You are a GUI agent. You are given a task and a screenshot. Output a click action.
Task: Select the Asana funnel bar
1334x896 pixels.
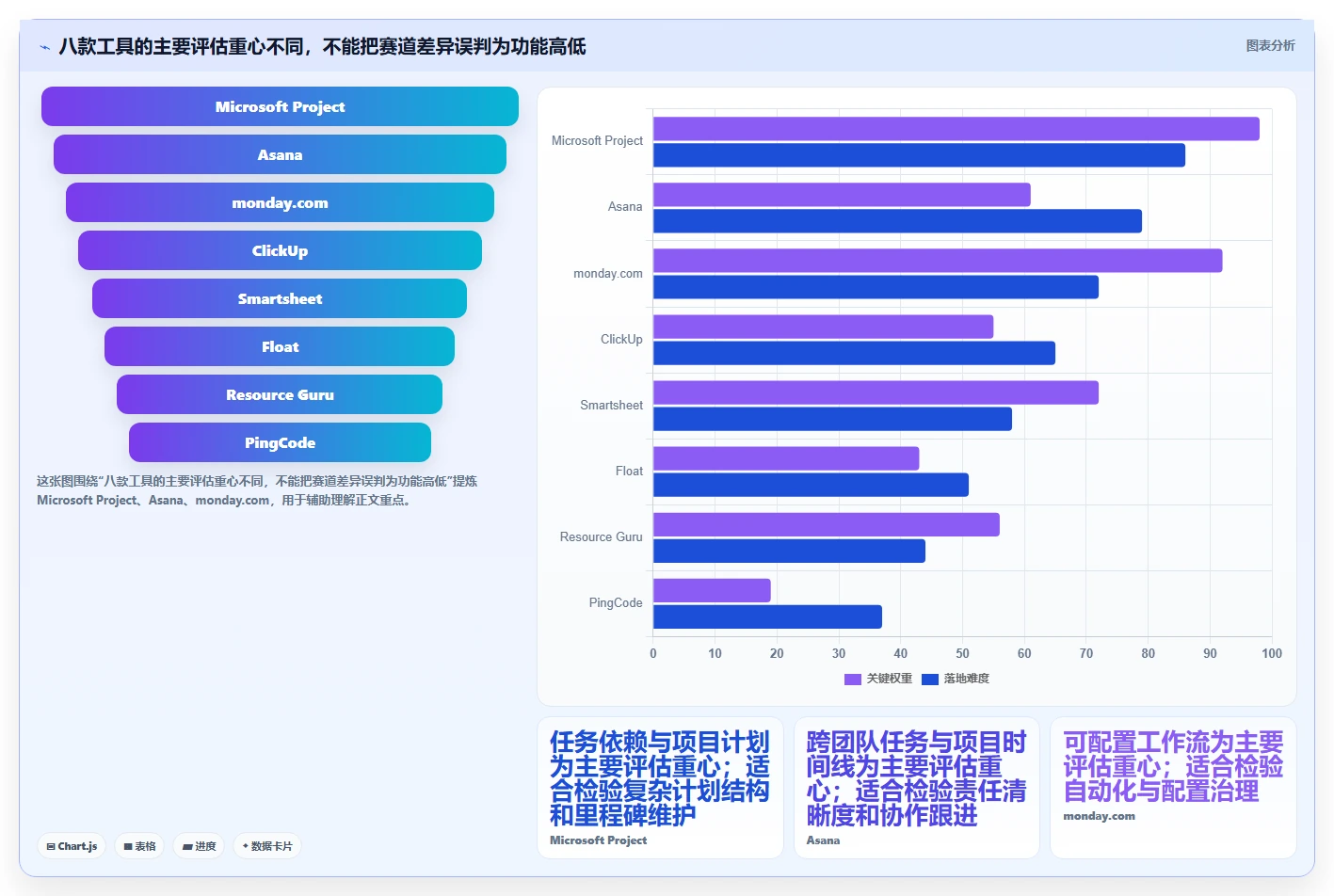coord(280,154)
